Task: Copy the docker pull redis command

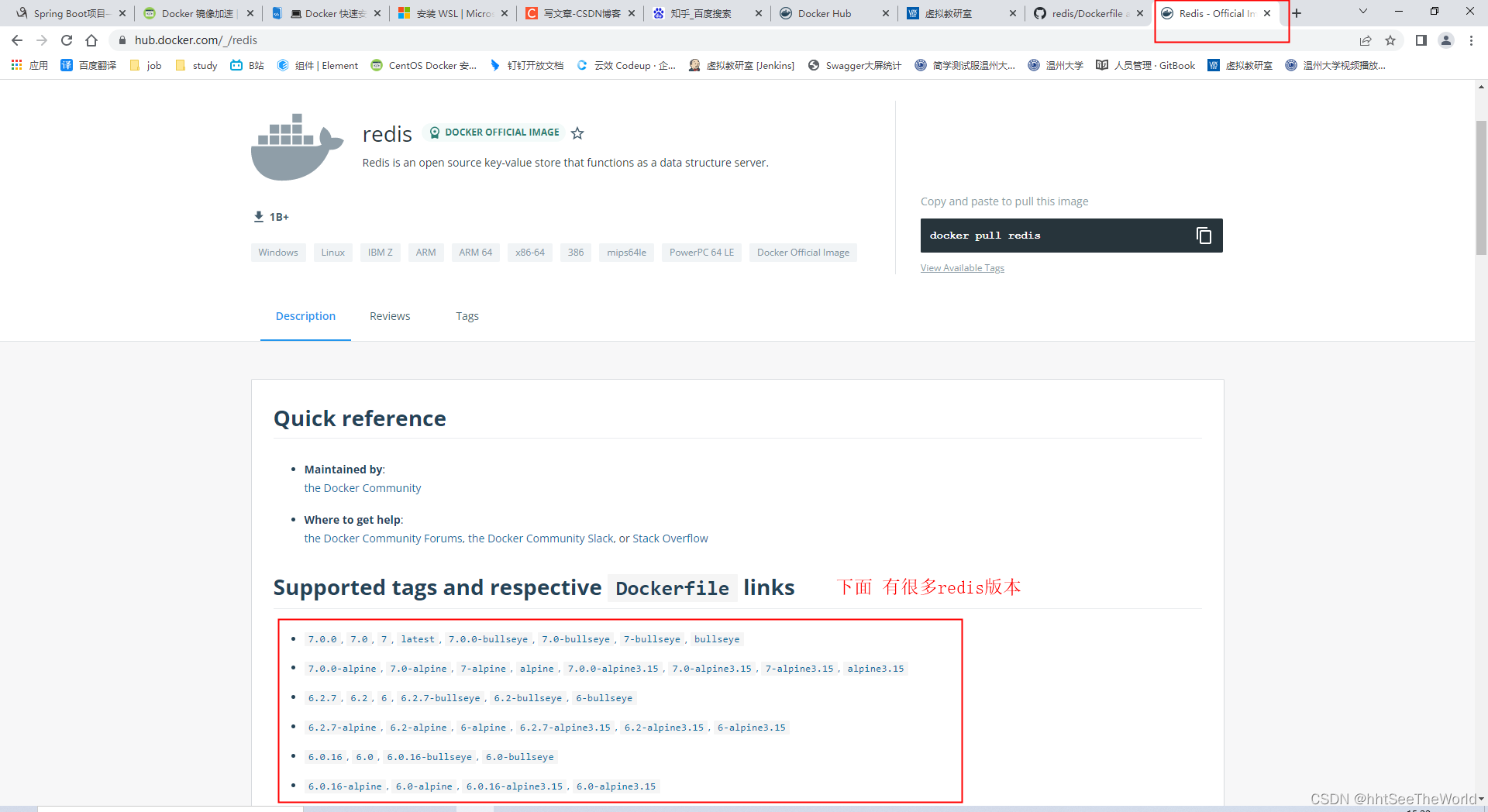Action: (1204, 236)
